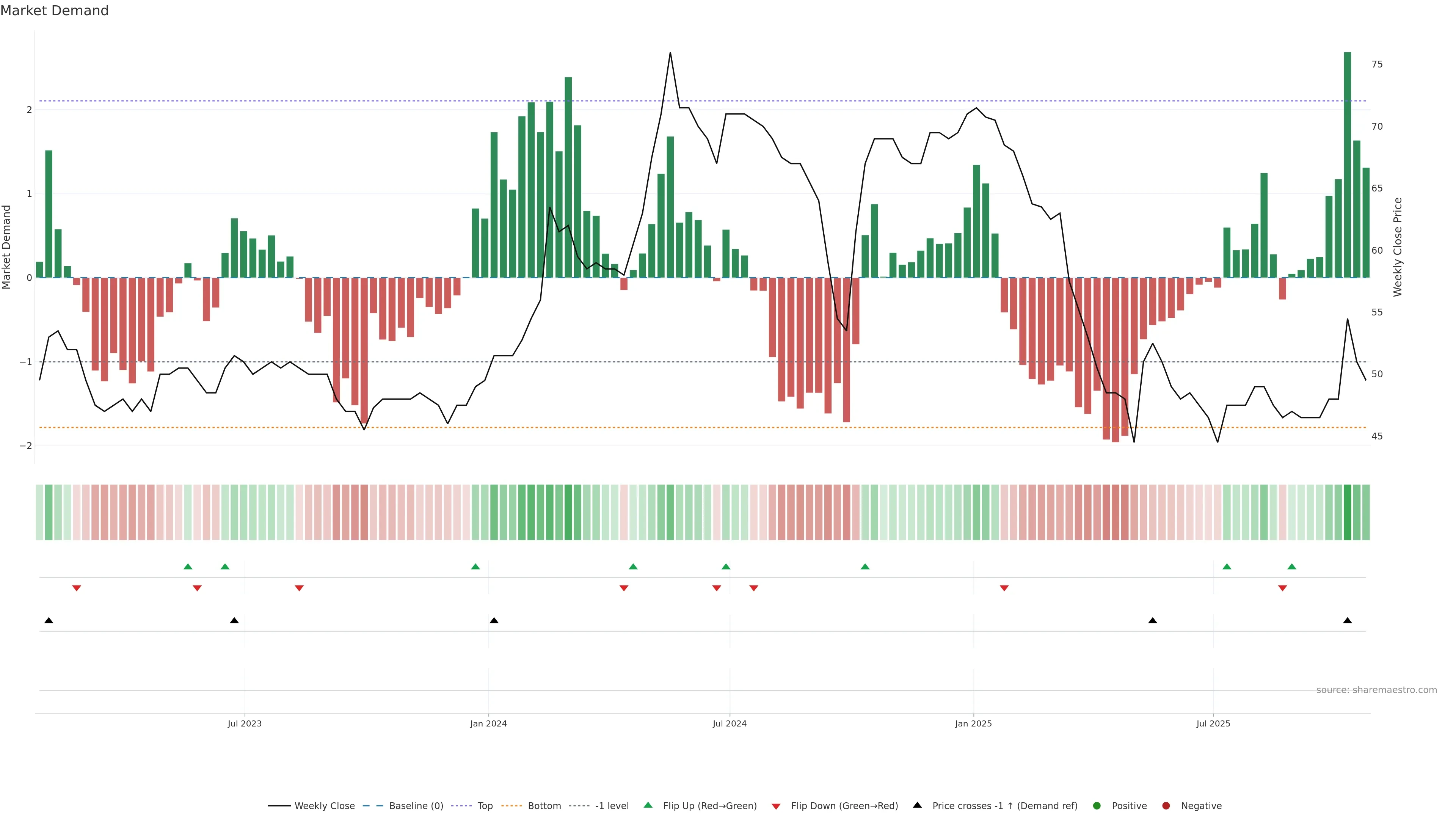Click the darkest green heatmap cell at far right
This screenshot has width=1456, height=819.
pyautogui.click(x=1348, y=512)
